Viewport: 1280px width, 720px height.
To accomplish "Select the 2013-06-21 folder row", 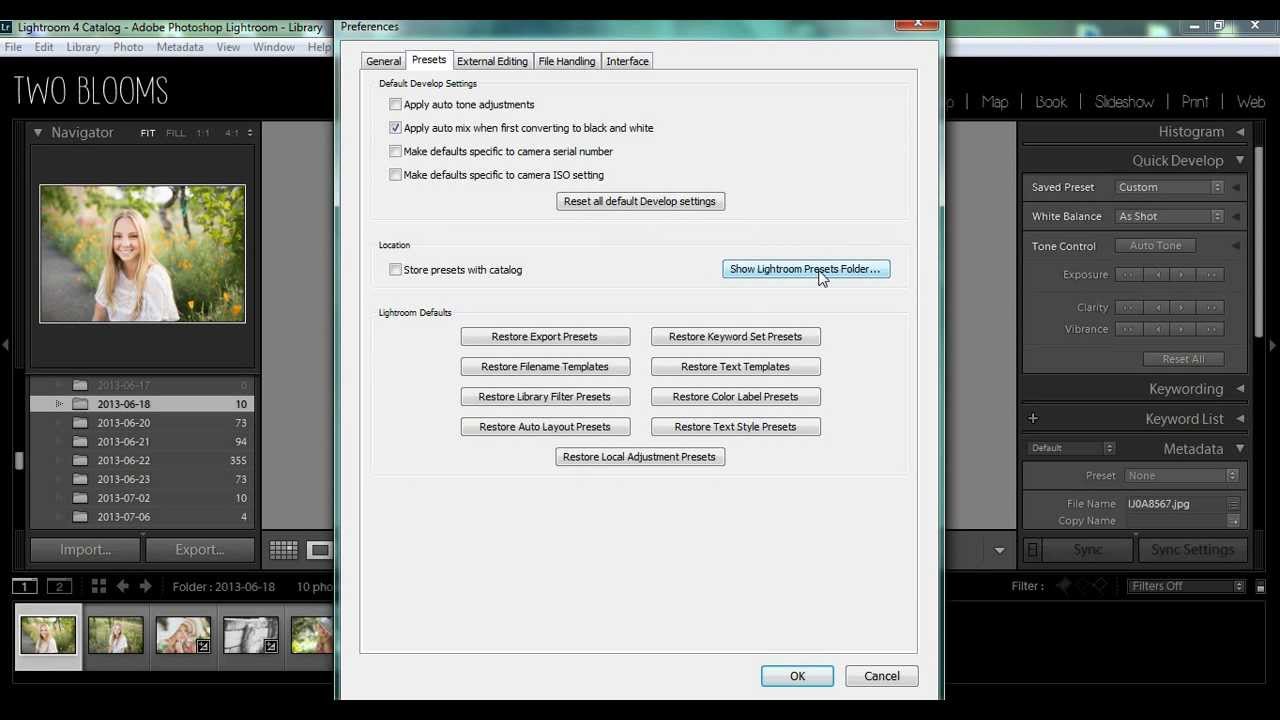I will click(142, 442).
